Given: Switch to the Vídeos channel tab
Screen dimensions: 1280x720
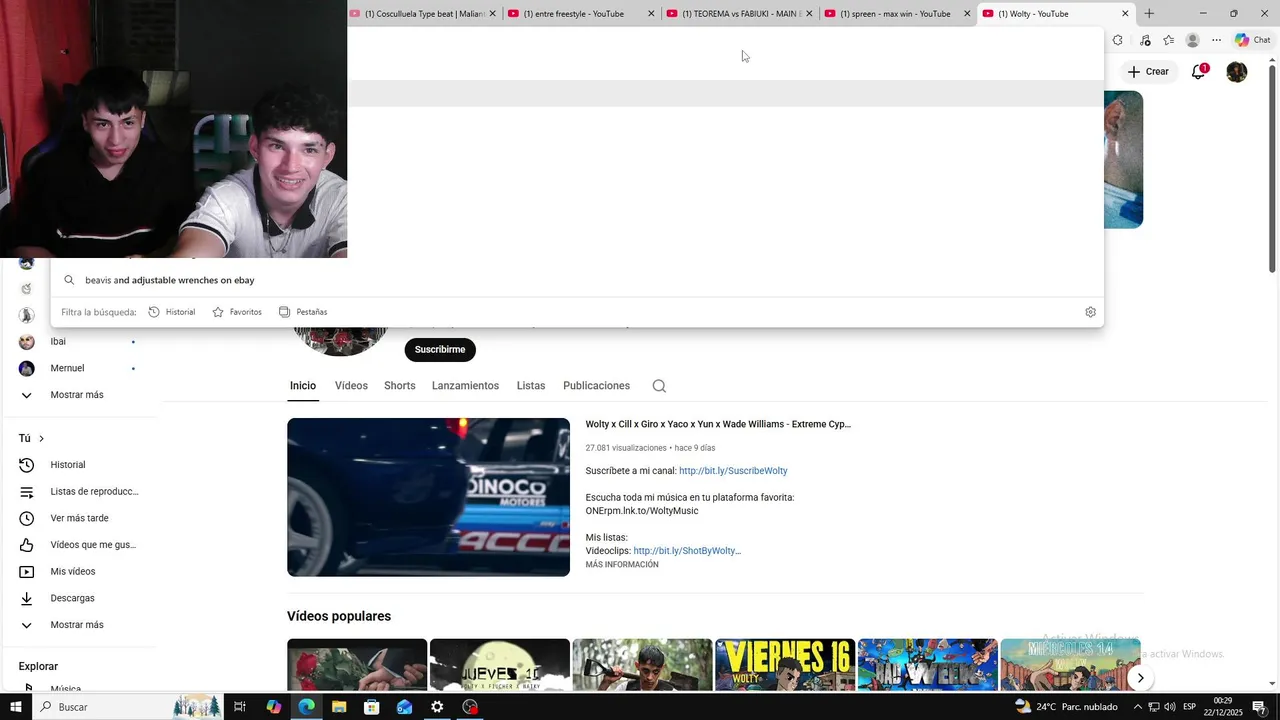Looking at the screenshot, I should [351, 386].
